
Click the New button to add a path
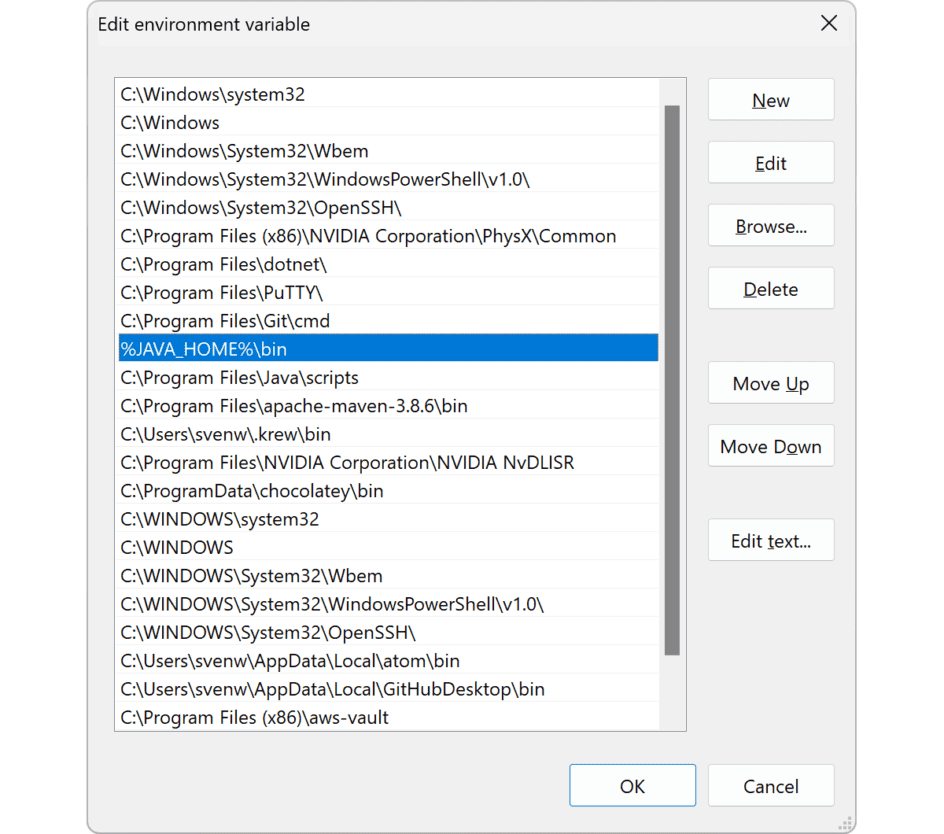pyautogui.click(x=770, y=100)
